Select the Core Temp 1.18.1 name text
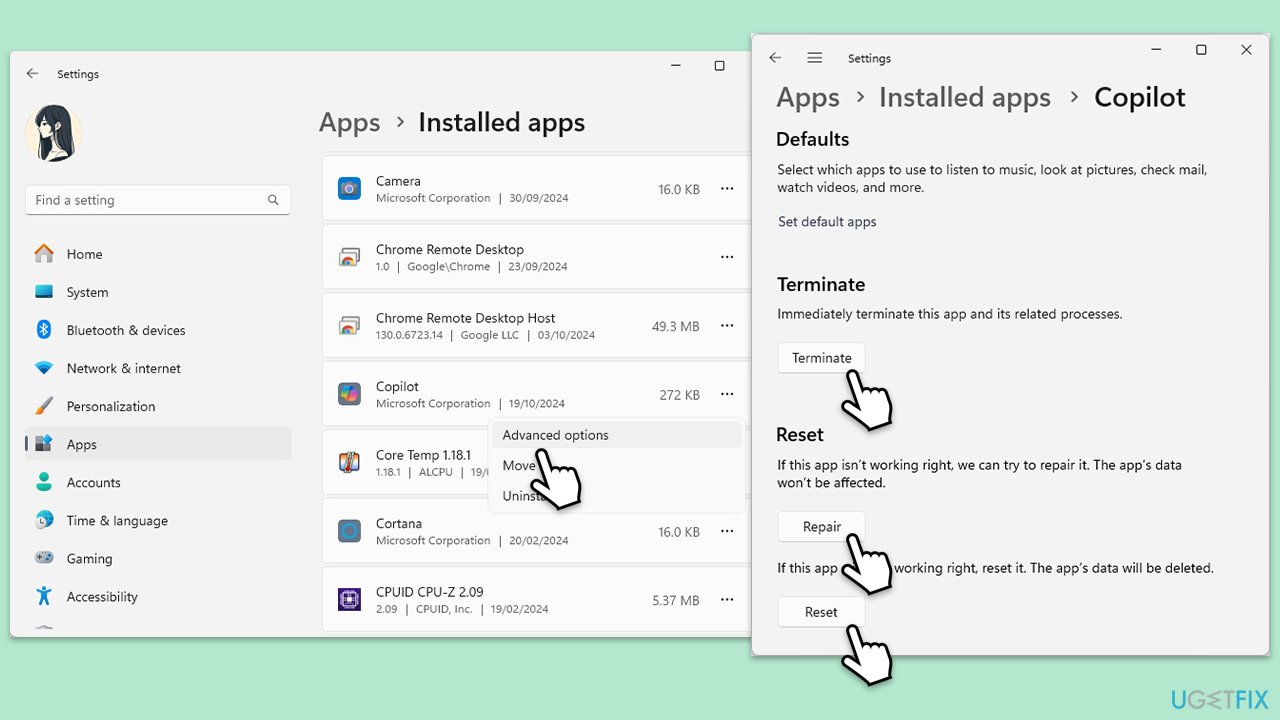 (x=423, y=455)
